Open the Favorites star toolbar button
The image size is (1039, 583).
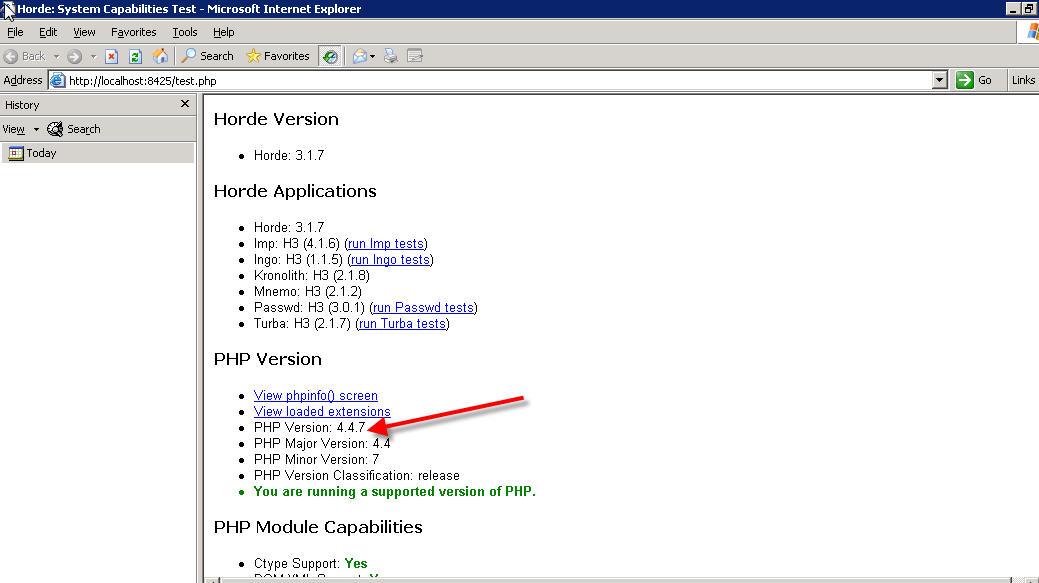(278, 56)
